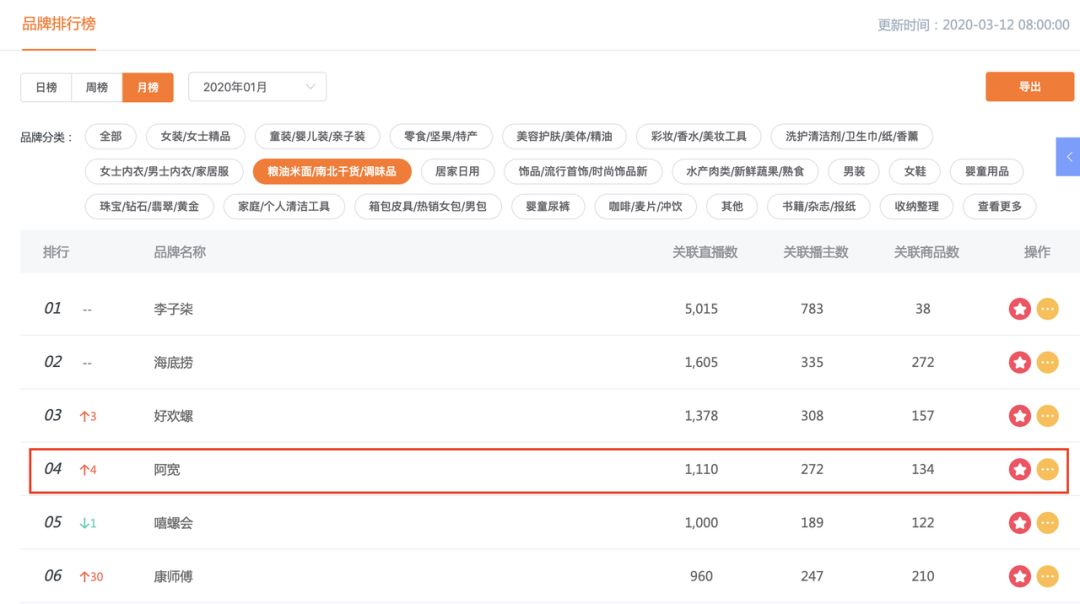
Task: Open more options for 嘻螺会 row
Action: (1048, 523)
